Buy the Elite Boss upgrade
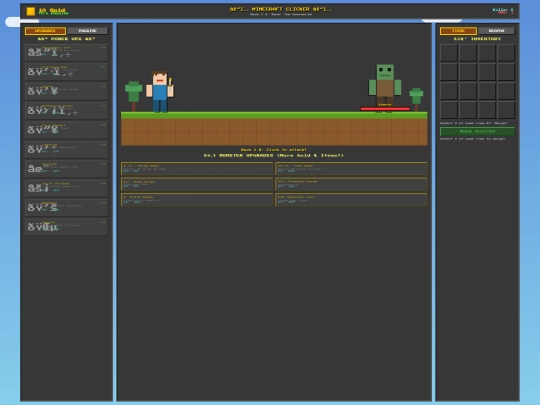Image resolution: width=540 pixels, height=405 pixels. pyautogui.click(x=197, y=200)
